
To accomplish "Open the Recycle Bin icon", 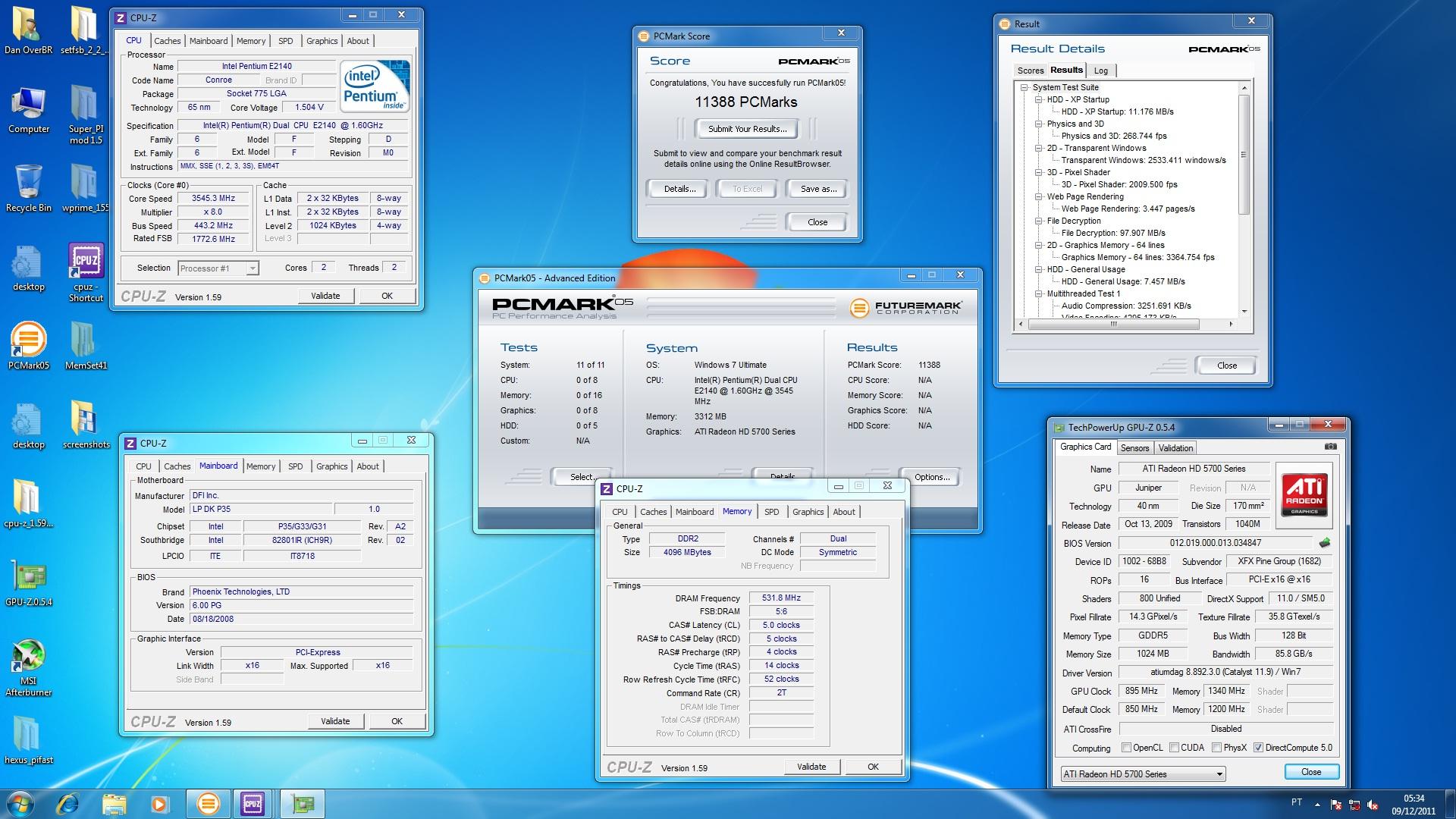I will tap(28, 188).
